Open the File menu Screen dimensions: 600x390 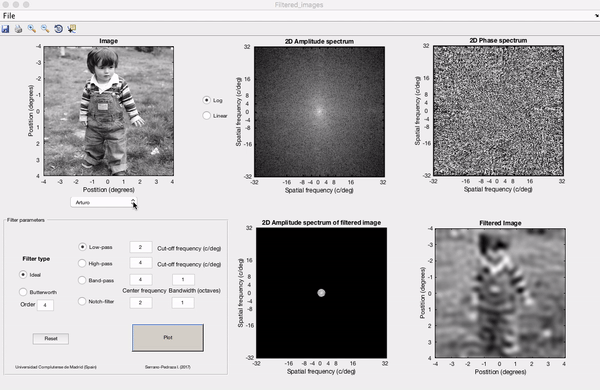point(9,16)
